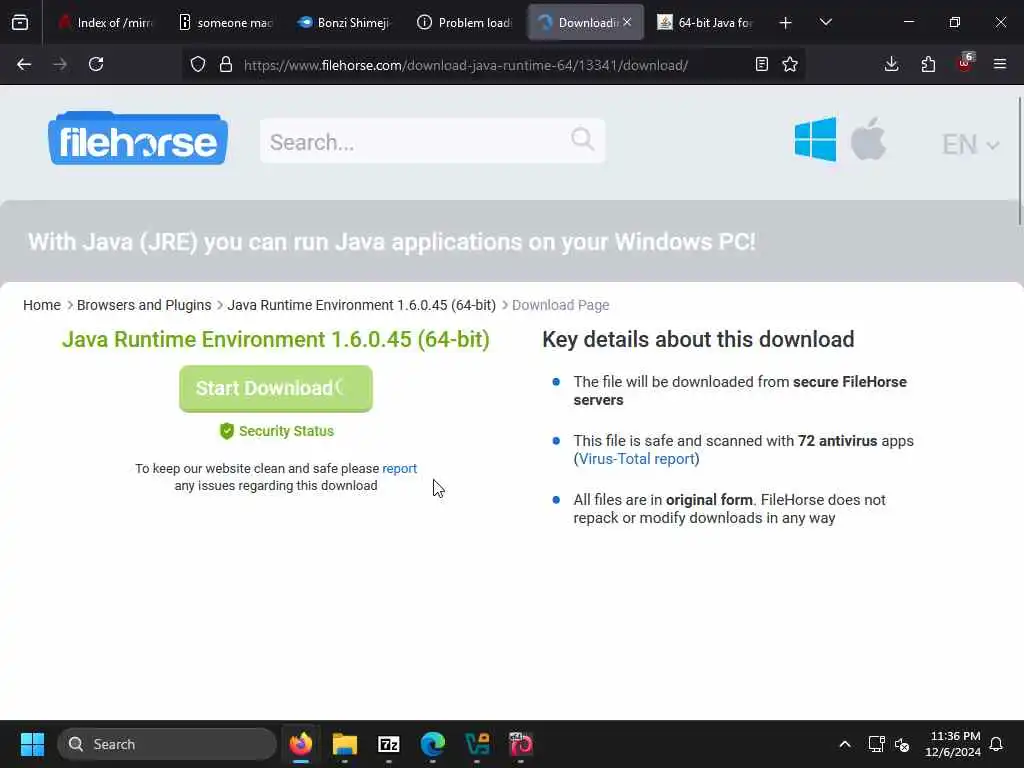Switch to 64-bit Java tab
This screenshot has height=768, width=1024.
pyautogui.click(x=705, y=23)
